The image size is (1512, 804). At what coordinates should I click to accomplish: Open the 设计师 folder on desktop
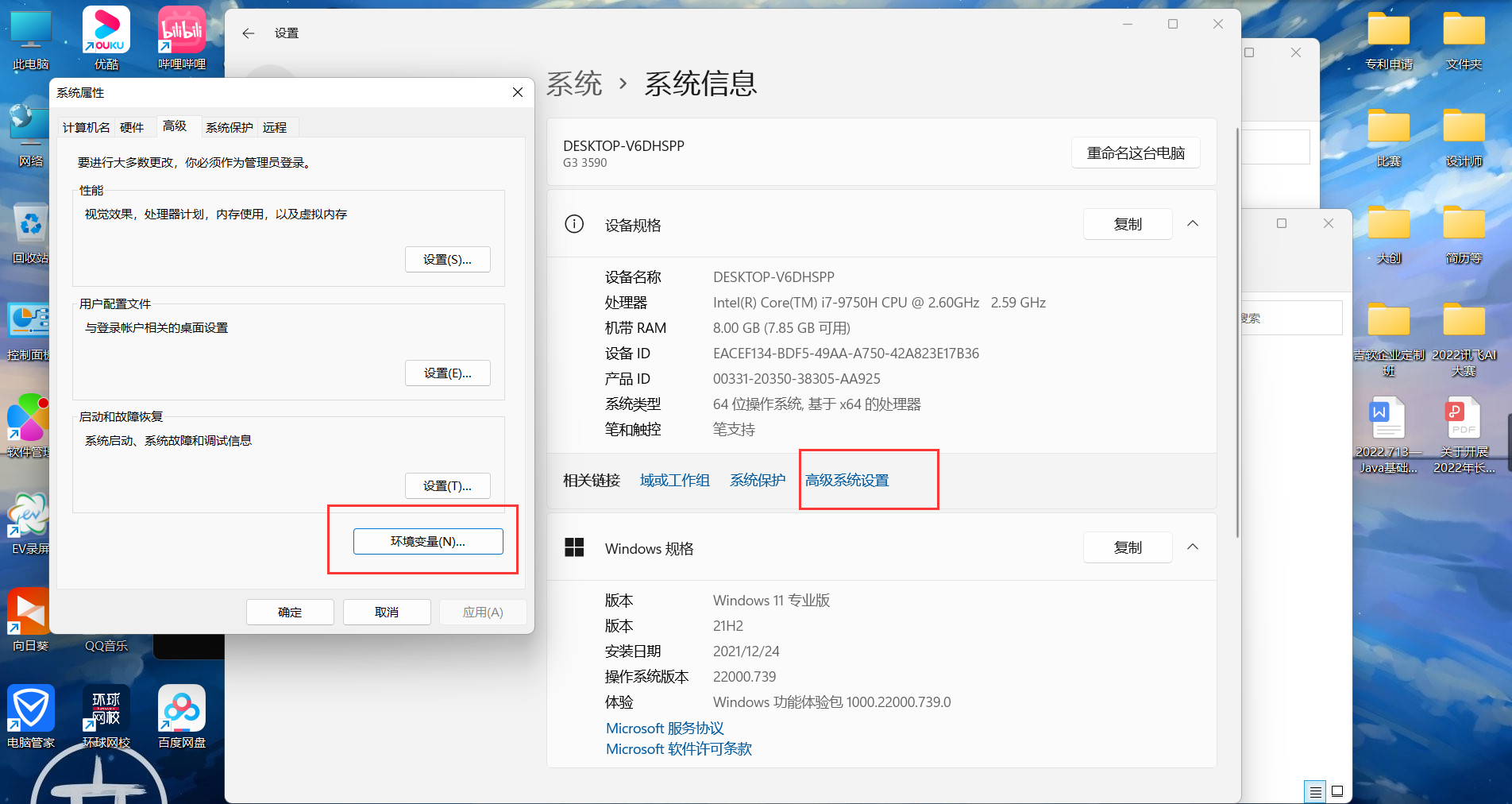(1464, 137)
